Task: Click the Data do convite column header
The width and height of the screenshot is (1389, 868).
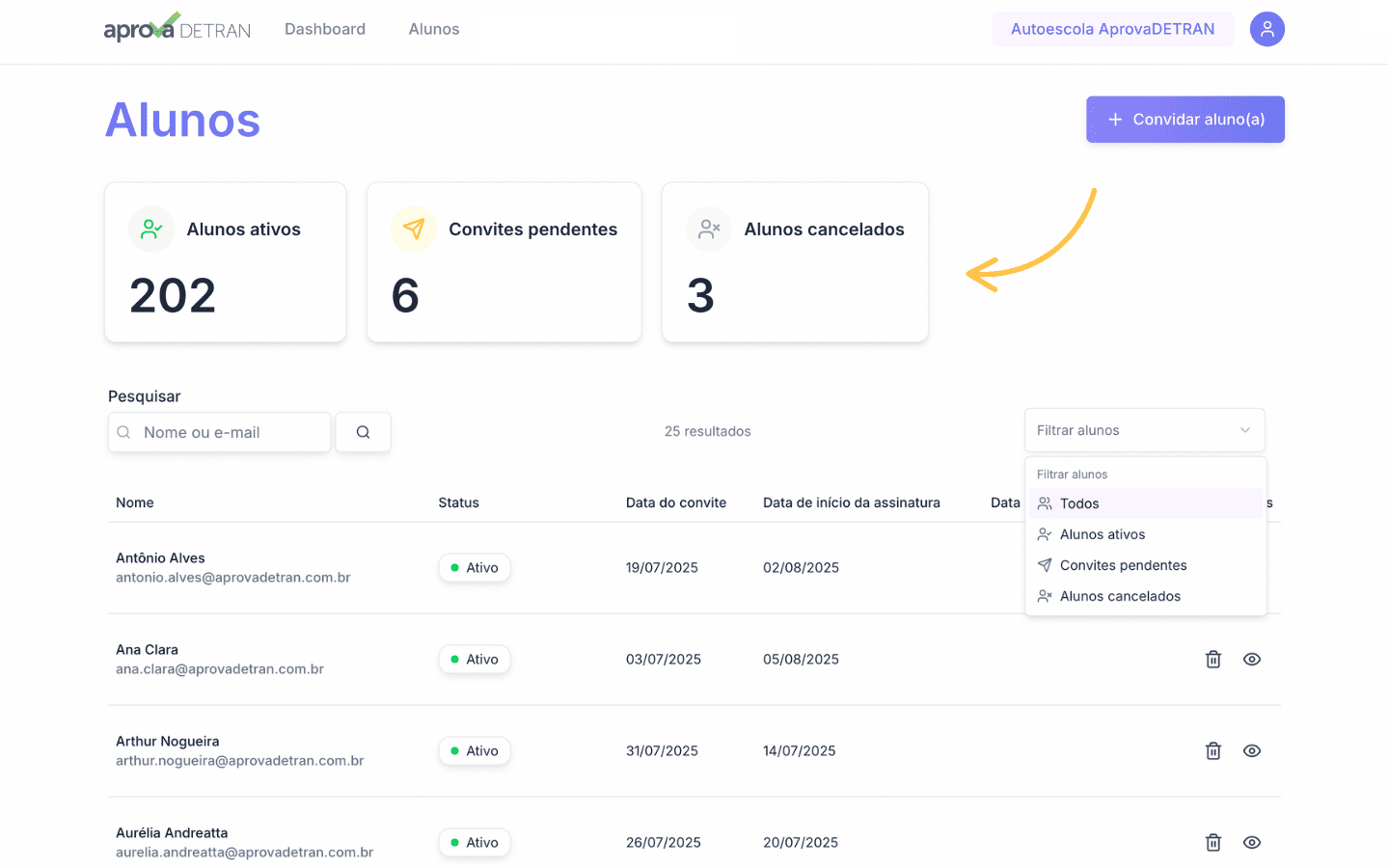Action: 676,502
